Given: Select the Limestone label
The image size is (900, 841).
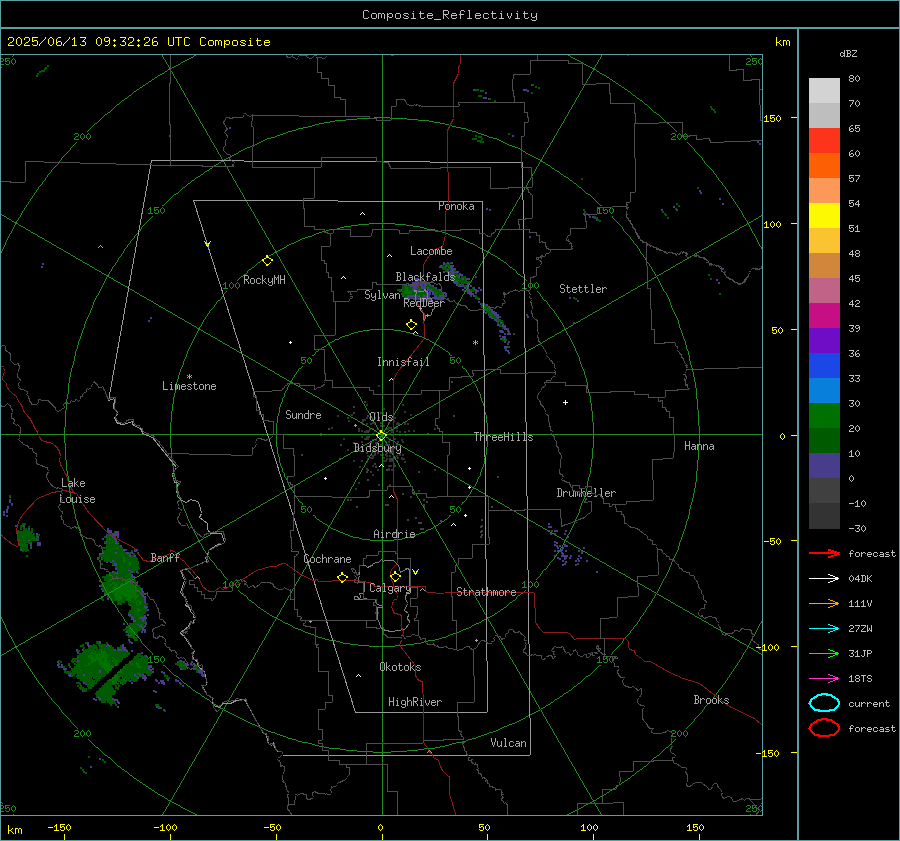Looking at the screenshot, I should coord(189,386).
